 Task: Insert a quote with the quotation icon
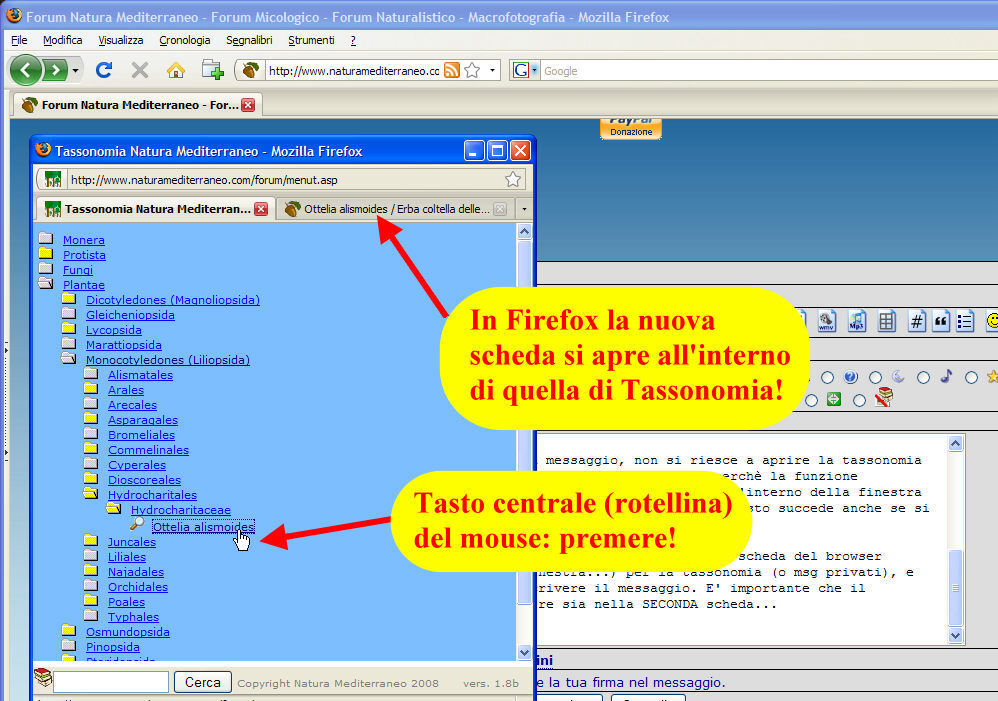[x=941, y=321]
